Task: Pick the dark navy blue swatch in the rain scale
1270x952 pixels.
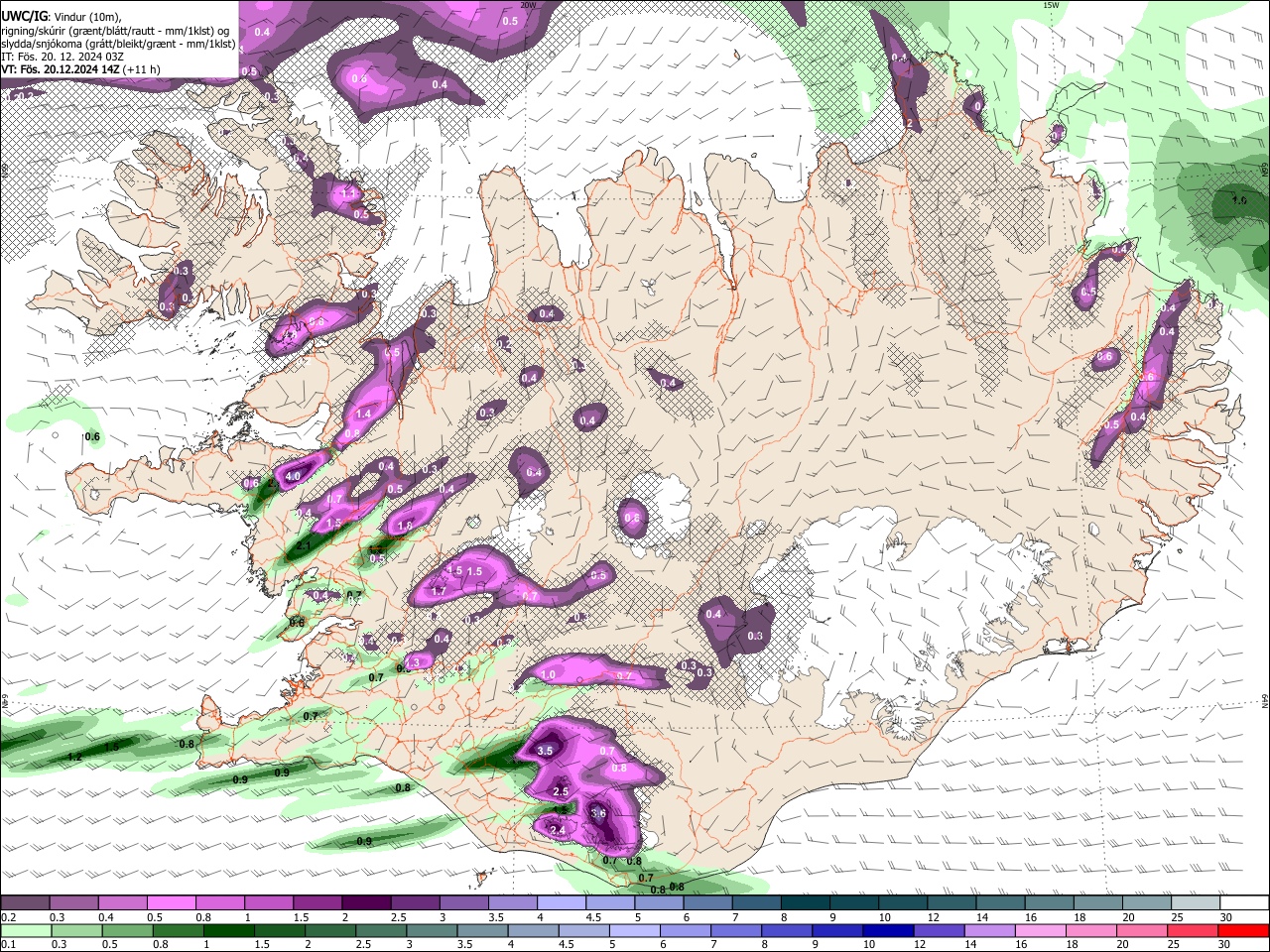Action: pyautogui.click(x=886, y=930)
